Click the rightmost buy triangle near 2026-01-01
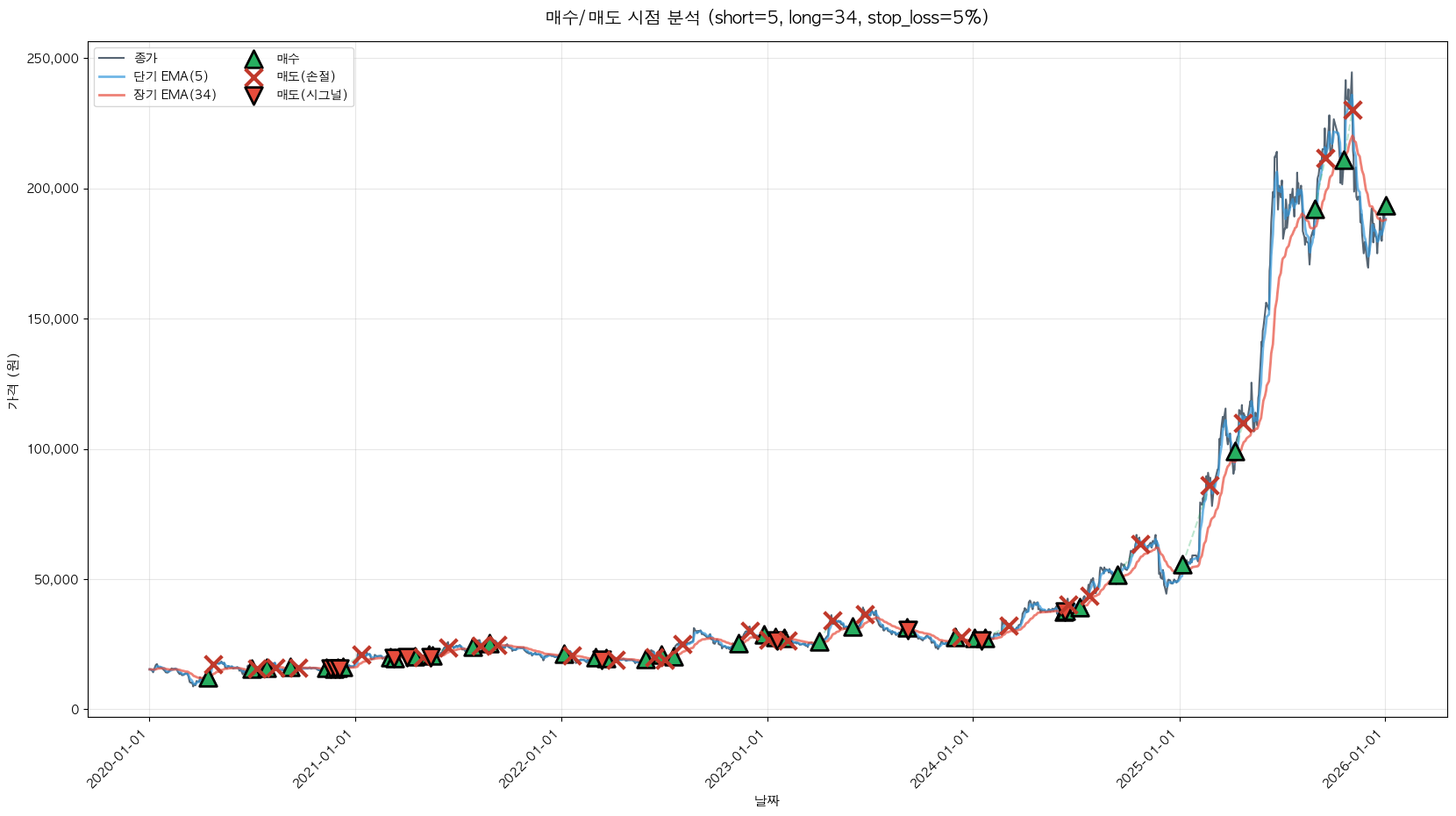 point(1386,206)
